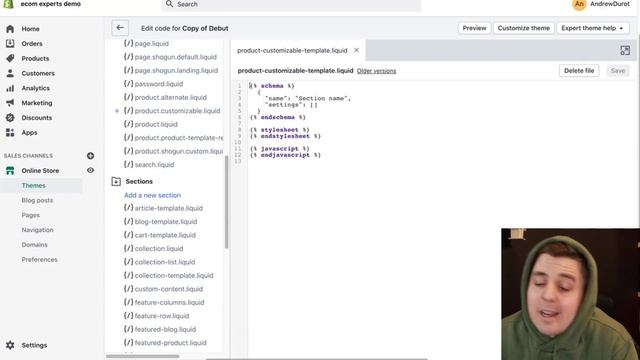Open page.shogun.landing.liquid file
The height and width of the screenshot is (360, 640).
pyautogui.click(x=176, y=70)
